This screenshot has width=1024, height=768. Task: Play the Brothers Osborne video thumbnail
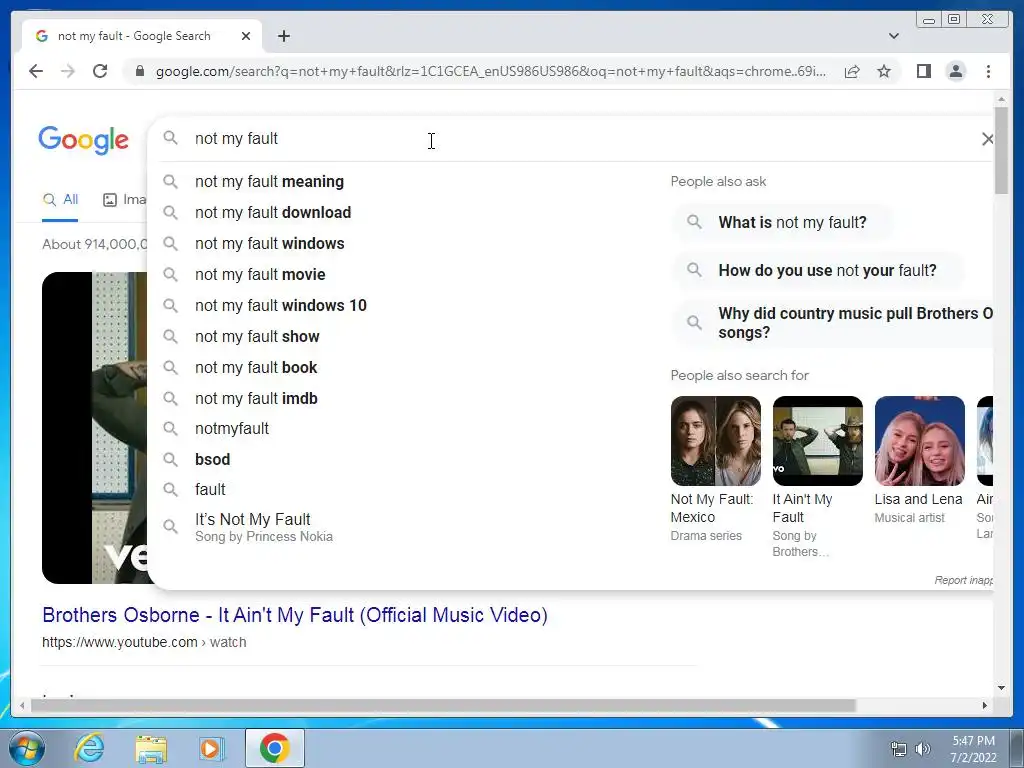[95, 428]
